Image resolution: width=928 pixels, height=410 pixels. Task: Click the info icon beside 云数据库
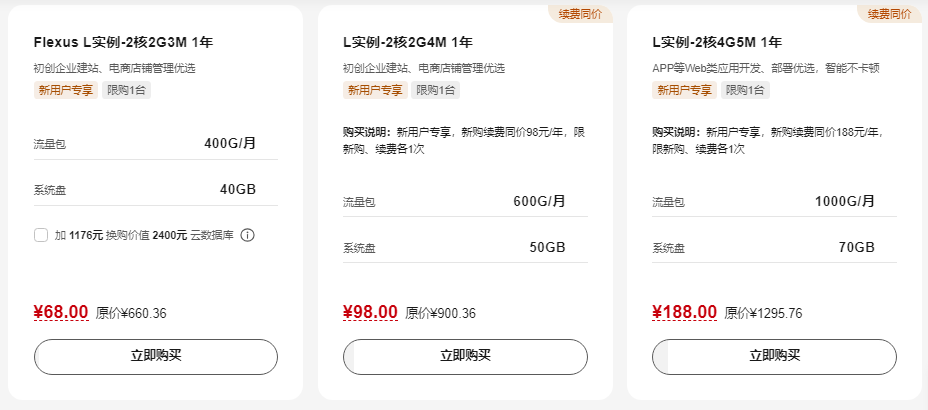(x=248, y=235)
